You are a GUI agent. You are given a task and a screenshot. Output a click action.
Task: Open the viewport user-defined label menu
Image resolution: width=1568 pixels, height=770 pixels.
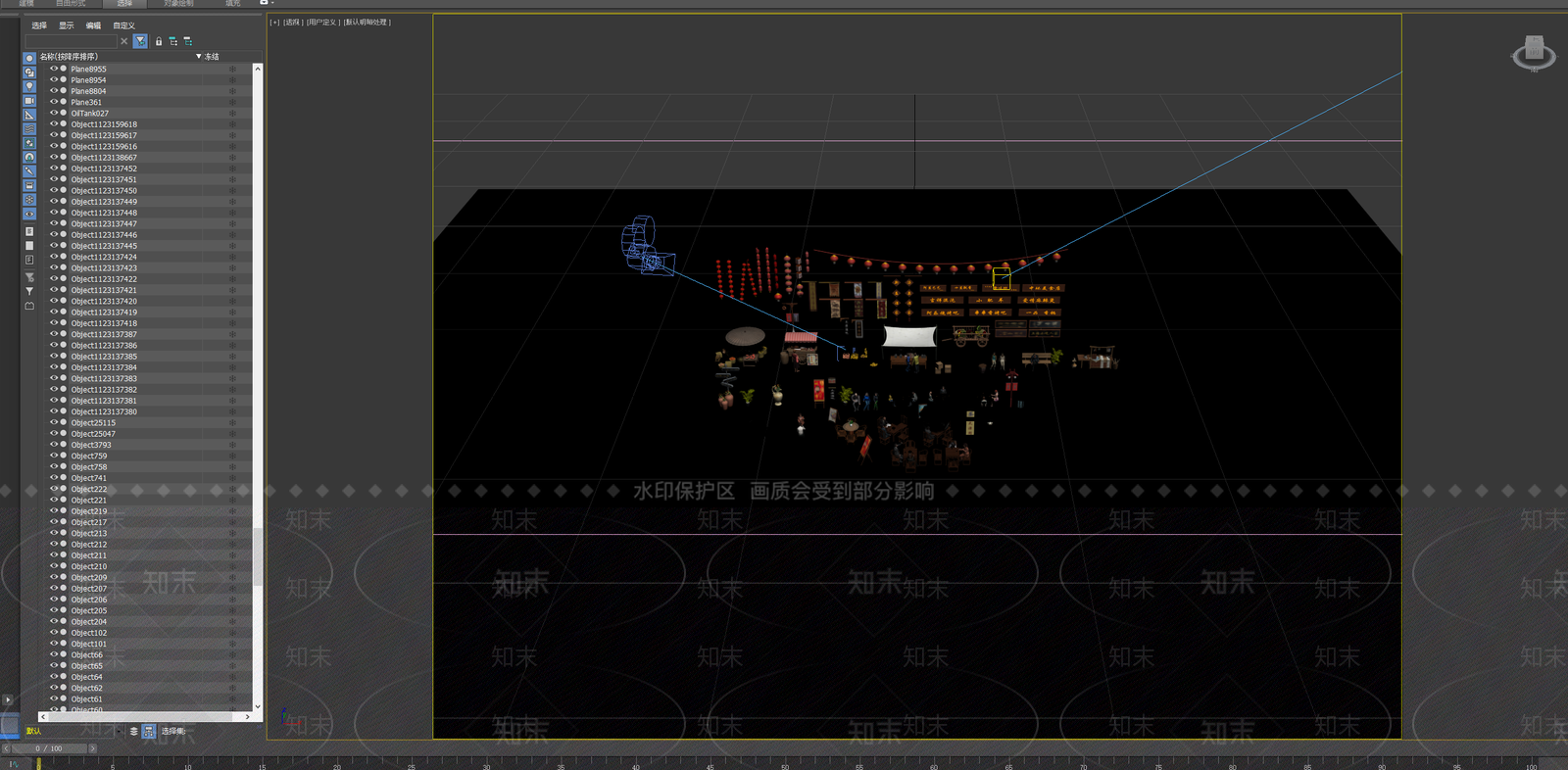click(x=322, y=22)
